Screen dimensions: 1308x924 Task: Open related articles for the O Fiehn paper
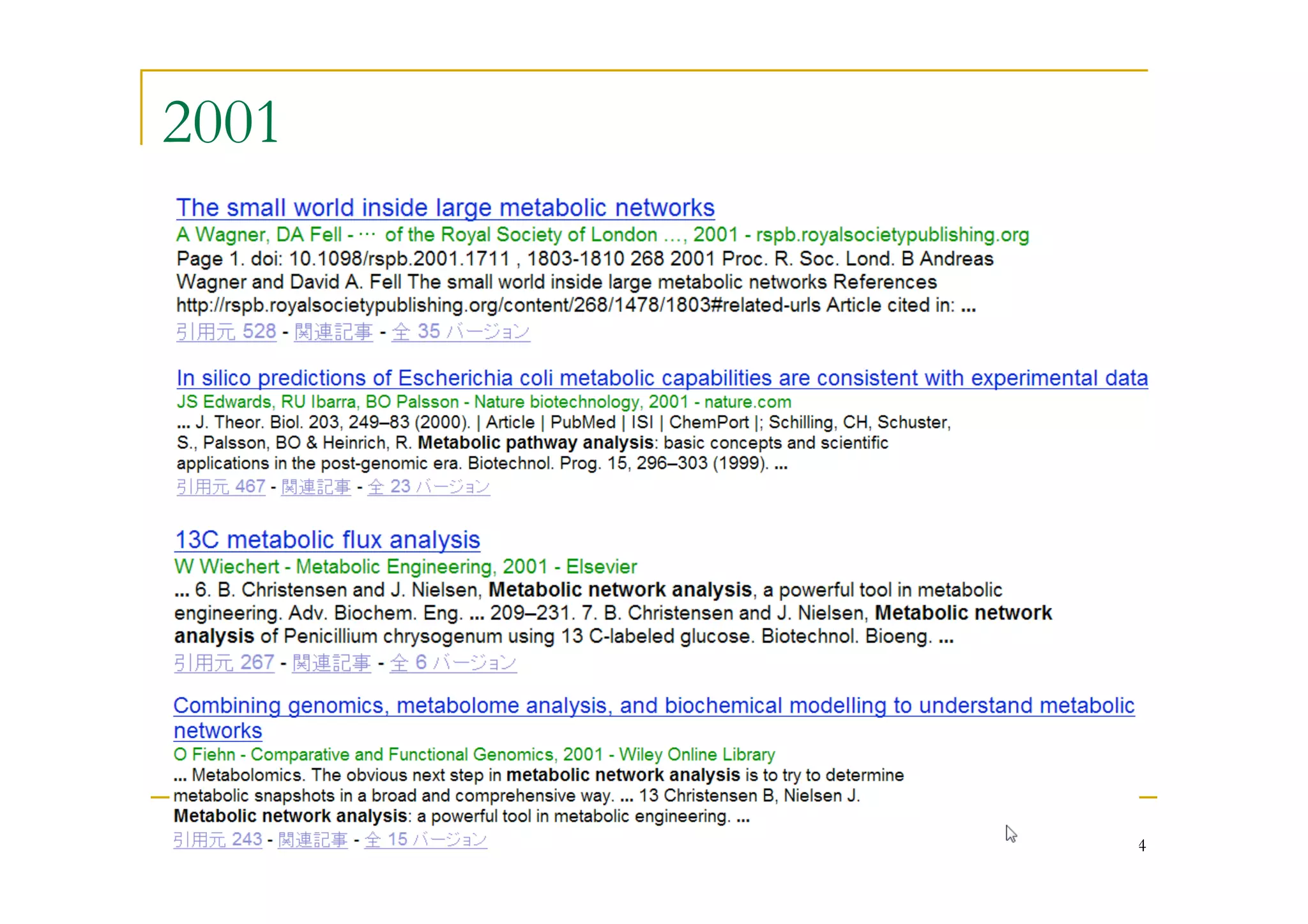click(313, 840)
